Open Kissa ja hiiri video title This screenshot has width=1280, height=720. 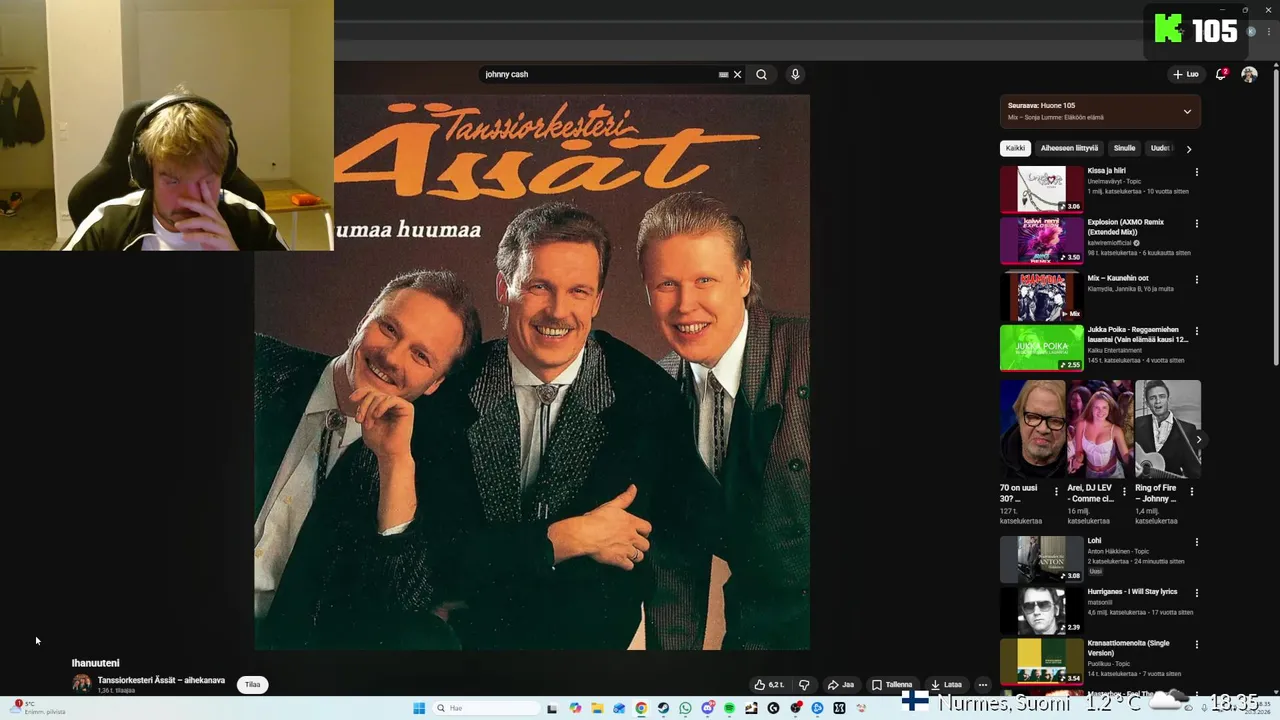[x=1107, y=171]
